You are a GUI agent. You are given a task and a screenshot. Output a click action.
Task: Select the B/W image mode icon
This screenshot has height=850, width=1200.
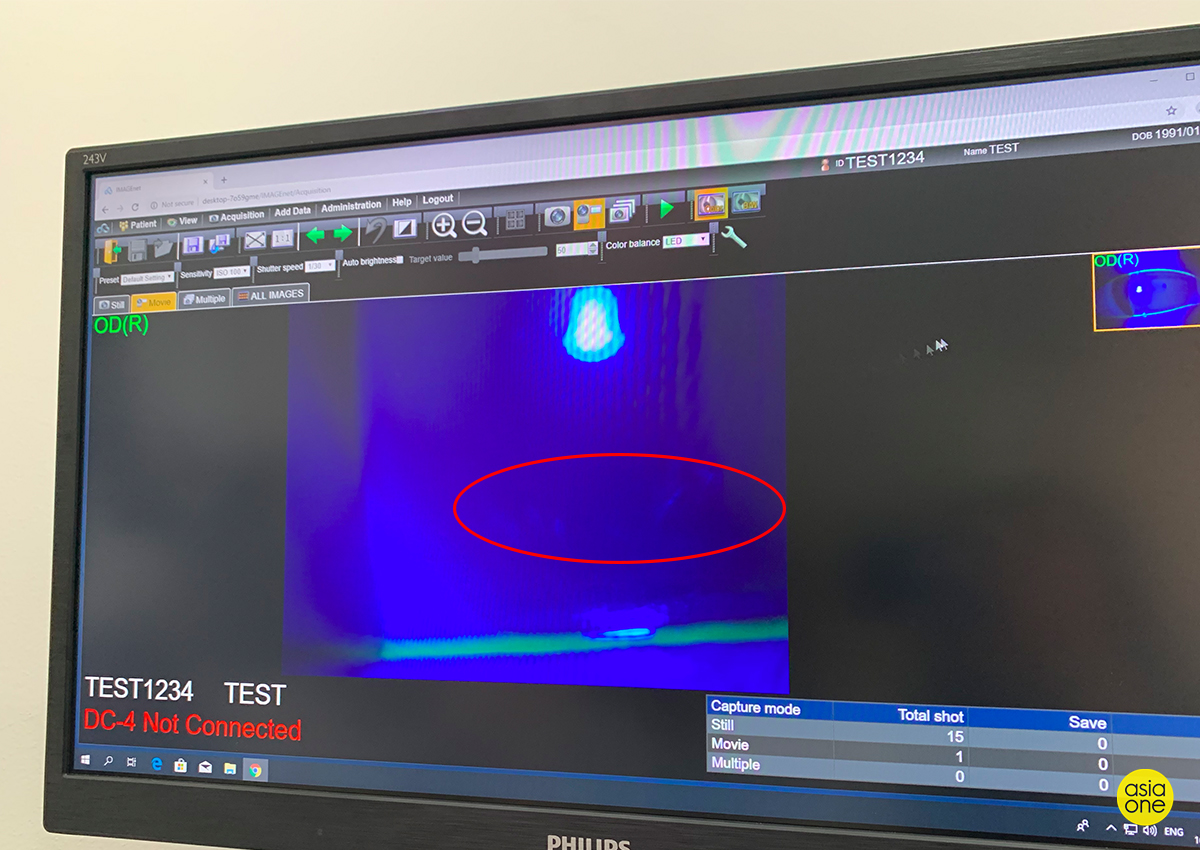(747, 202)
